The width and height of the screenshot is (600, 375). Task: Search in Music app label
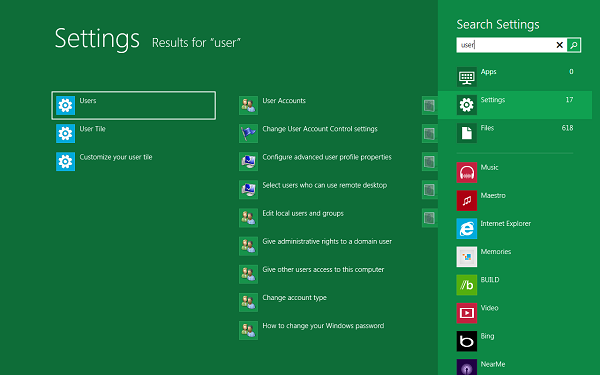(489, 167)
